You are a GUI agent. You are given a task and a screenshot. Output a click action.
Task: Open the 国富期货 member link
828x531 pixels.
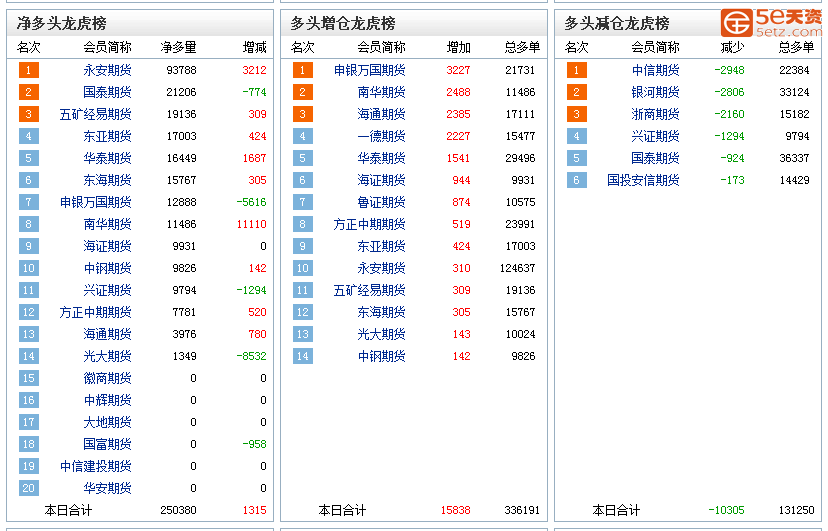coord(107,444)
